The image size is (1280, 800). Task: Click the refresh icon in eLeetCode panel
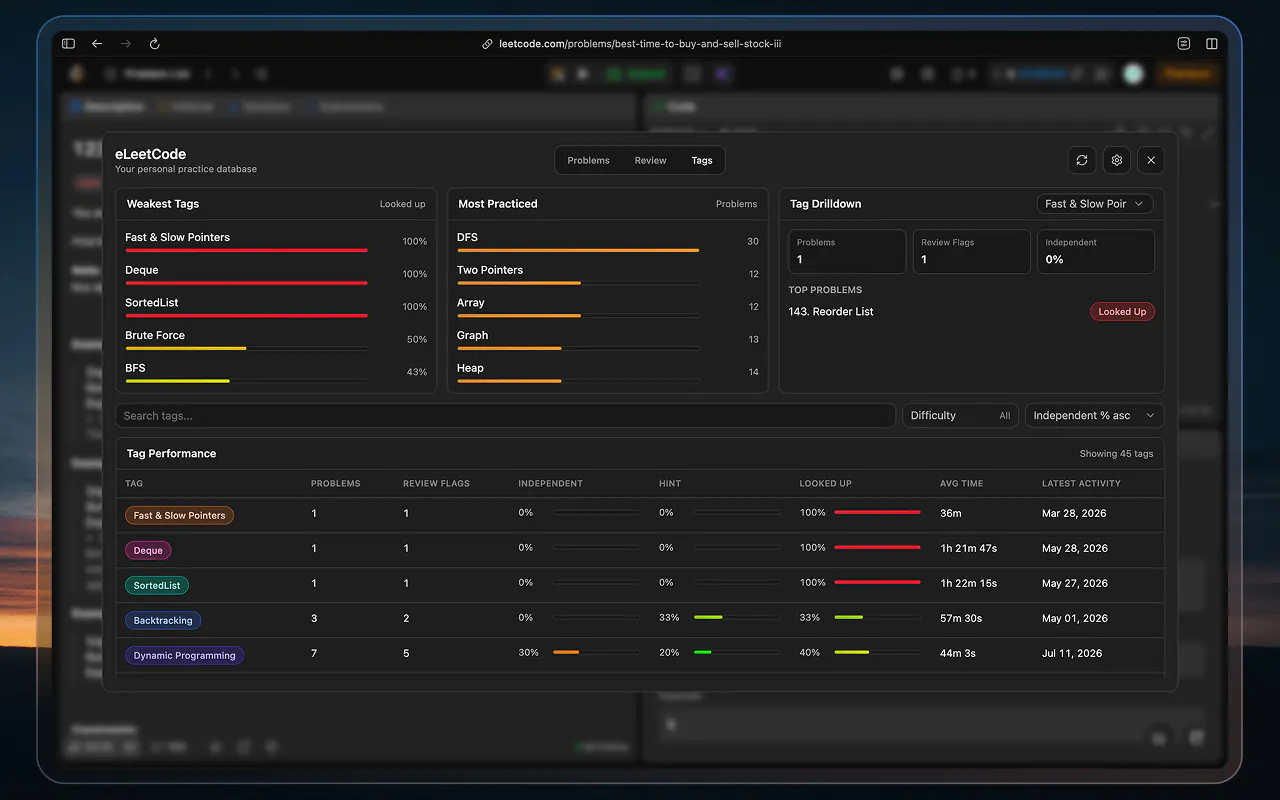(1082, 160)
